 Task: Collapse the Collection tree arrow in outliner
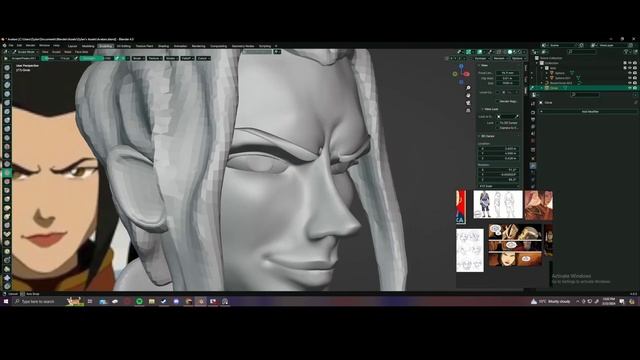click(x=537, y=63)
